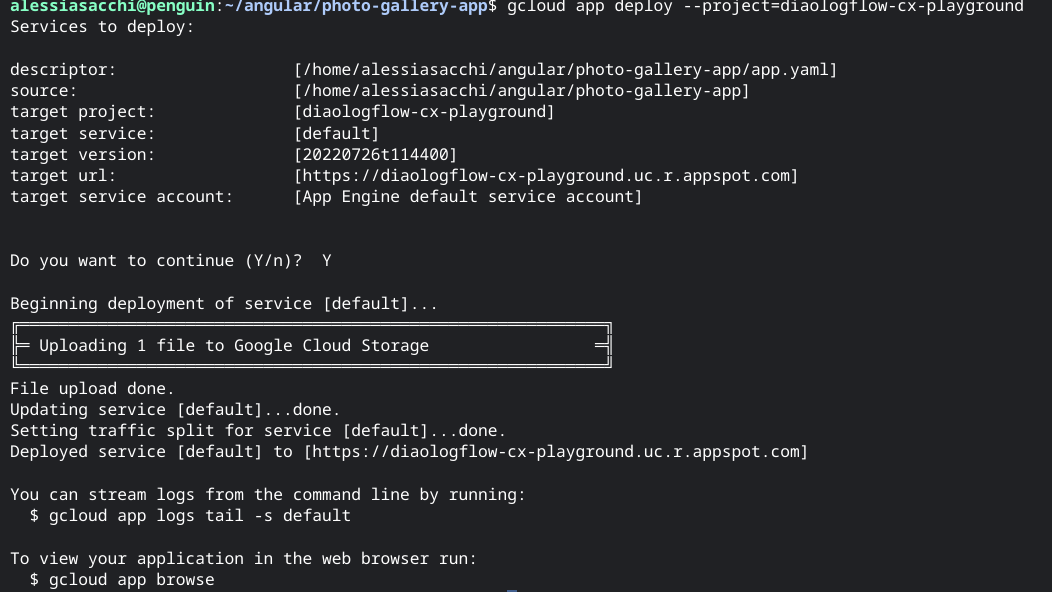The height and width of the screenshot is (592, 1052).
Task: Click the Uploading 1 file progress box
Action: point(311,346)
